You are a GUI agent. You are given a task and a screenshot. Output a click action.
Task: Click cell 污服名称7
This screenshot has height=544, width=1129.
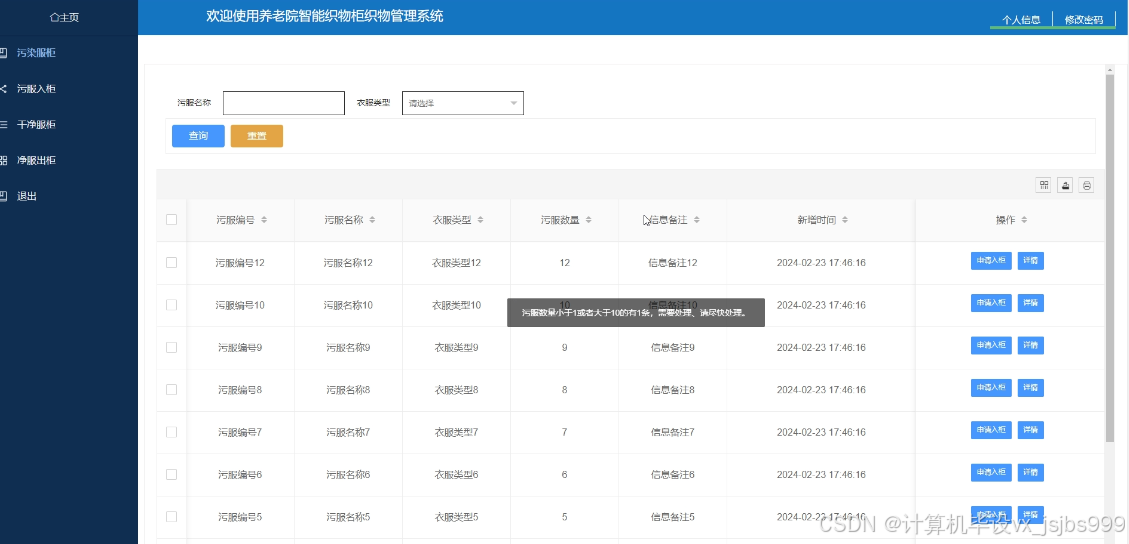coord(348,432)
